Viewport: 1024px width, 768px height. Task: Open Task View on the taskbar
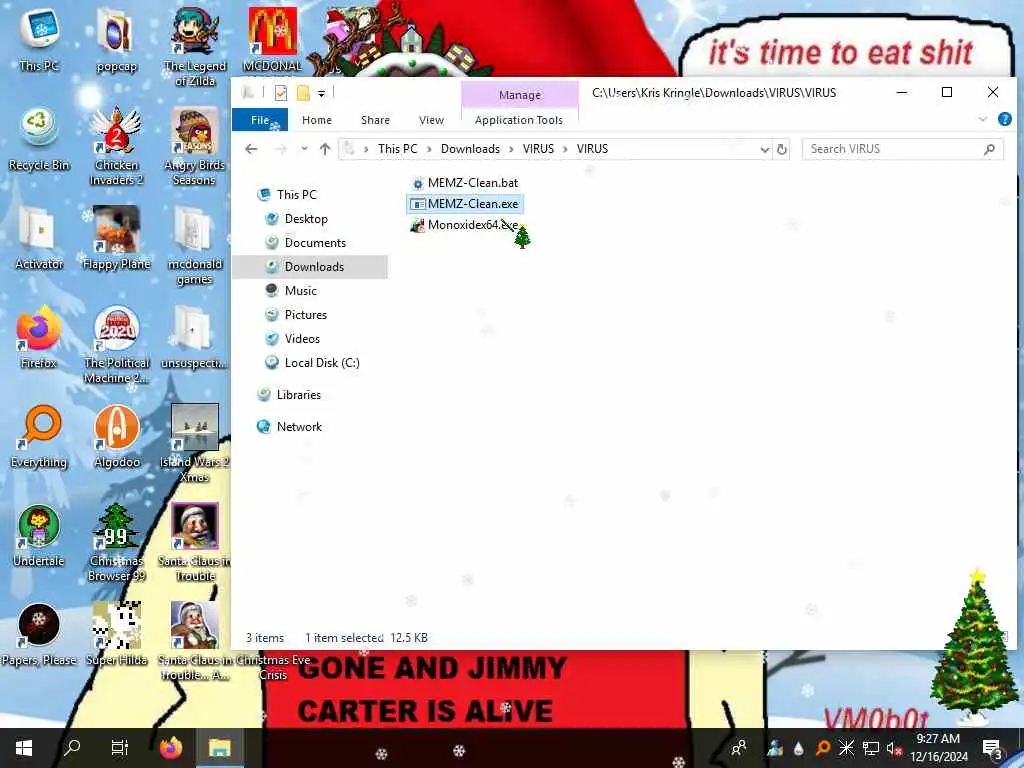pos(120,748)
